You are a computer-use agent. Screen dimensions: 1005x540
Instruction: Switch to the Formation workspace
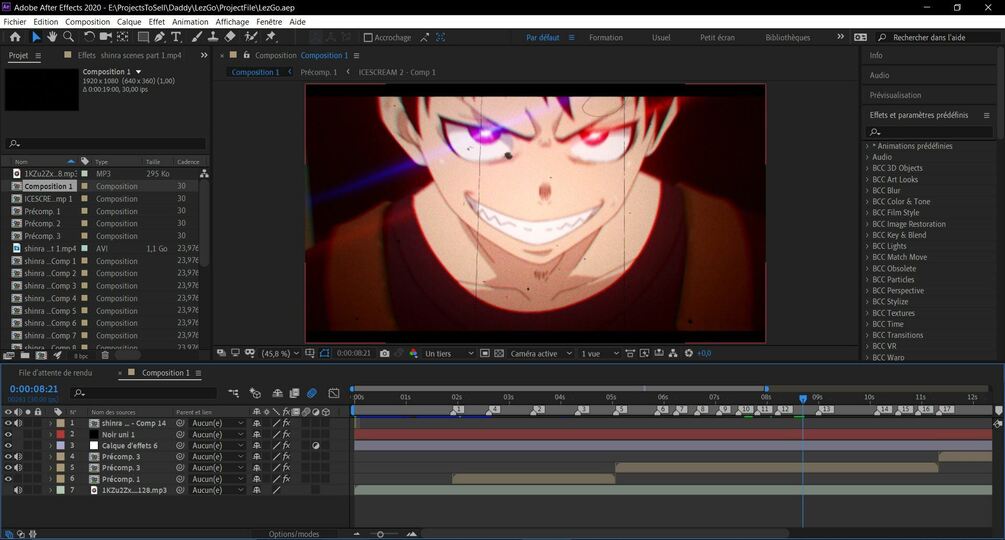coord(606,38)
